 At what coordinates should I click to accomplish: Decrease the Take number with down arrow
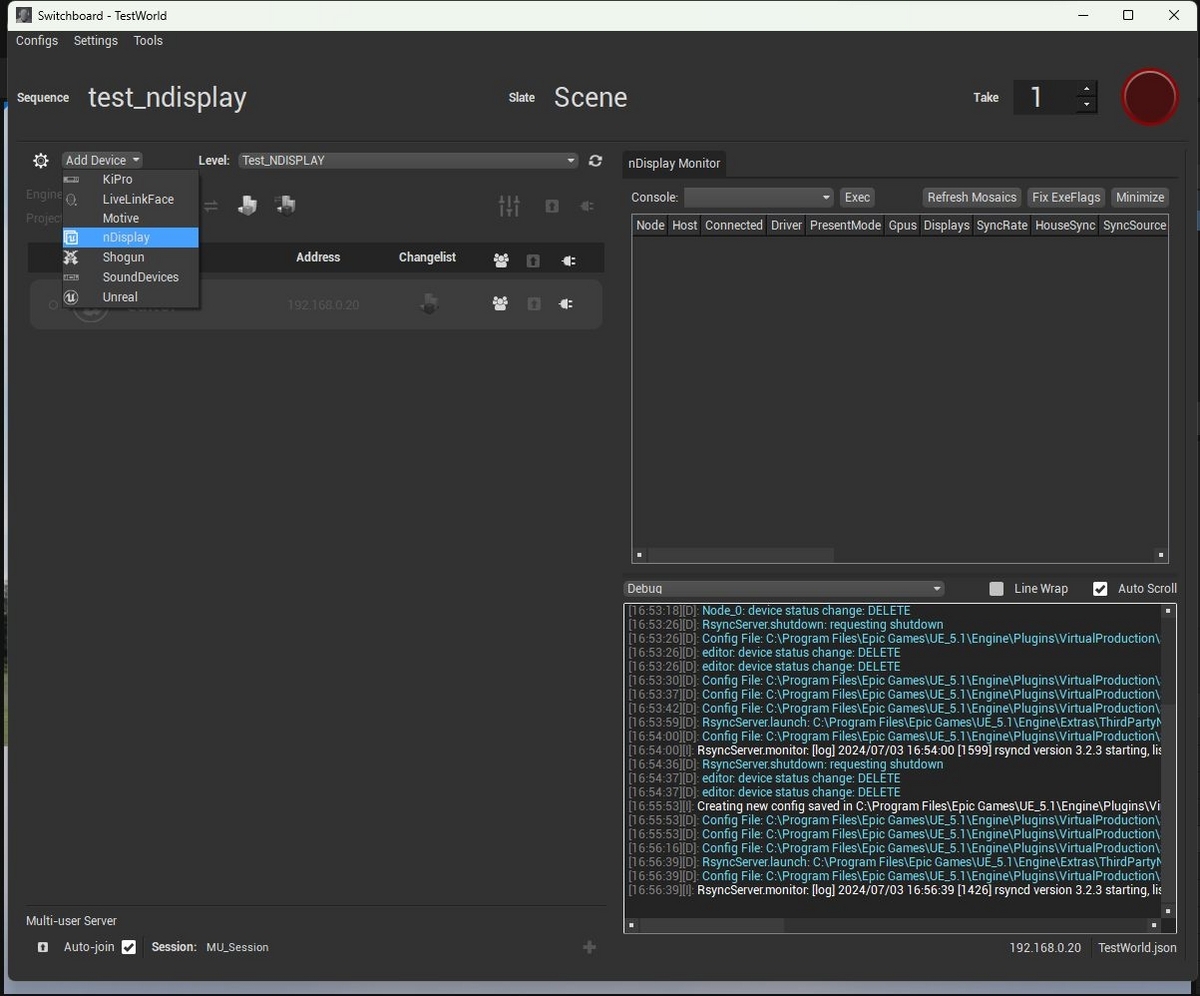tap(1087, 105)
